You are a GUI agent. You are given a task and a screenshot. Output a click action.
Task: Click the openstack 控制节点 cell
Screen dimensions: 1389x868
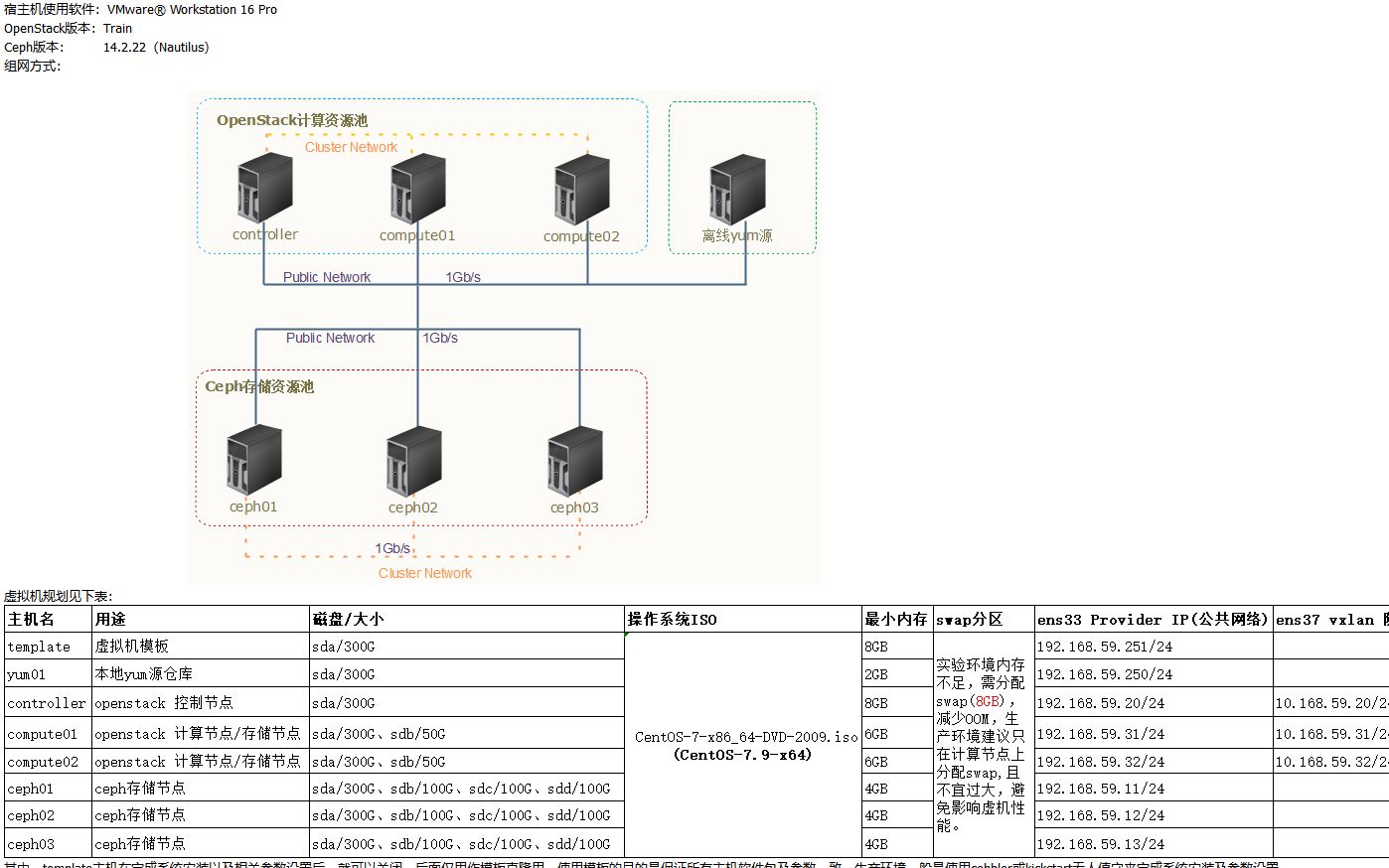[201, 703]
